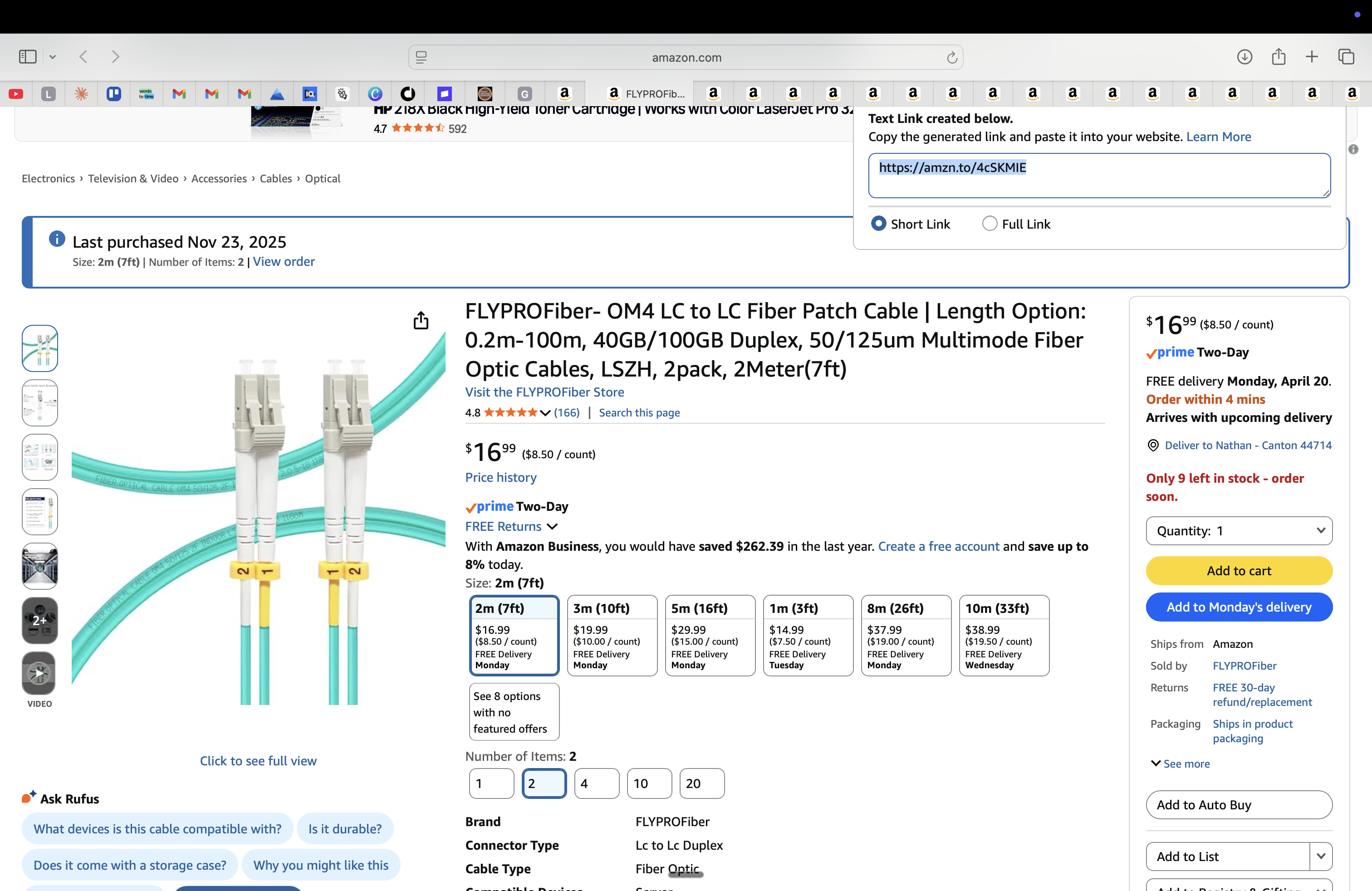Set Number of Items to 10
The width and height of the screenshot is (1372, 891).
[649, 783]
